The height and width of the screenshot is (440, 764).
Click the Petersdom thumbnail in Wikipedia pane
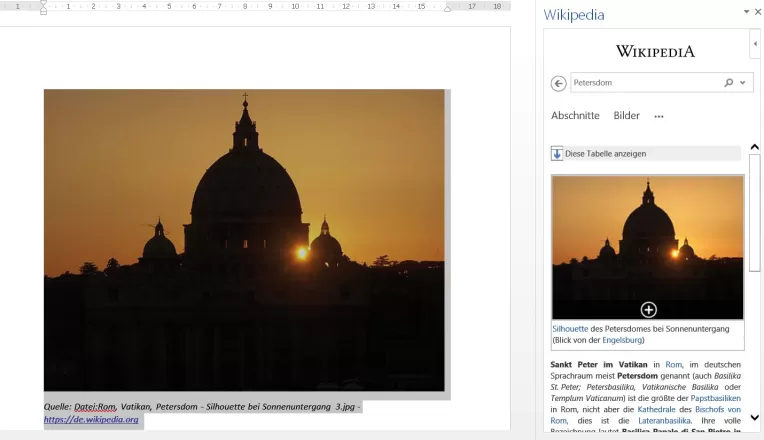coord(648,247)
